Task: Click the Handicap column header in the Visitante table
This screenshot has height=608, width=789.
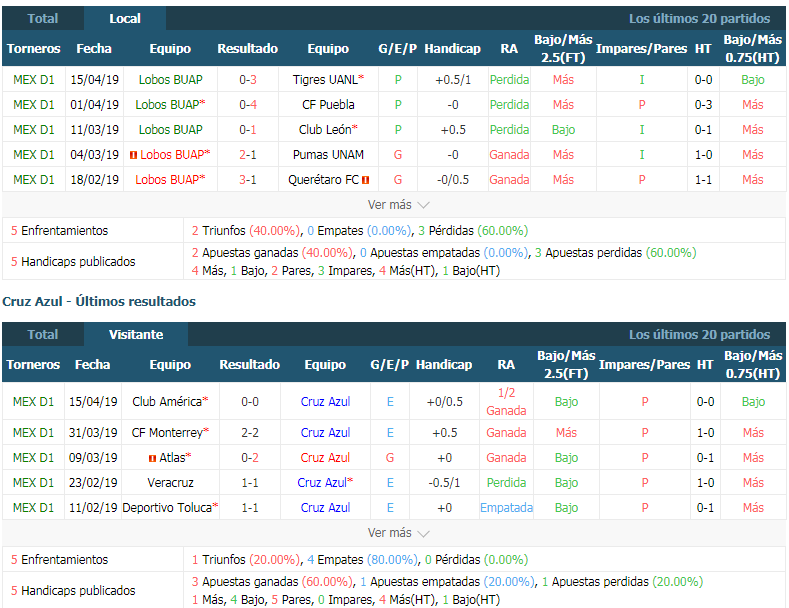Action: click(444, 365)
